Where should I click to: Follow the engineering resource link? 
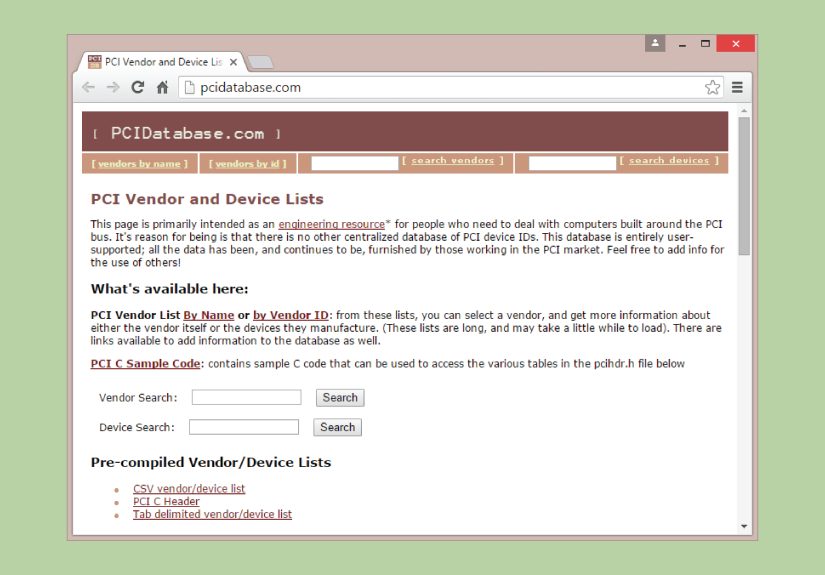(331, 224)
